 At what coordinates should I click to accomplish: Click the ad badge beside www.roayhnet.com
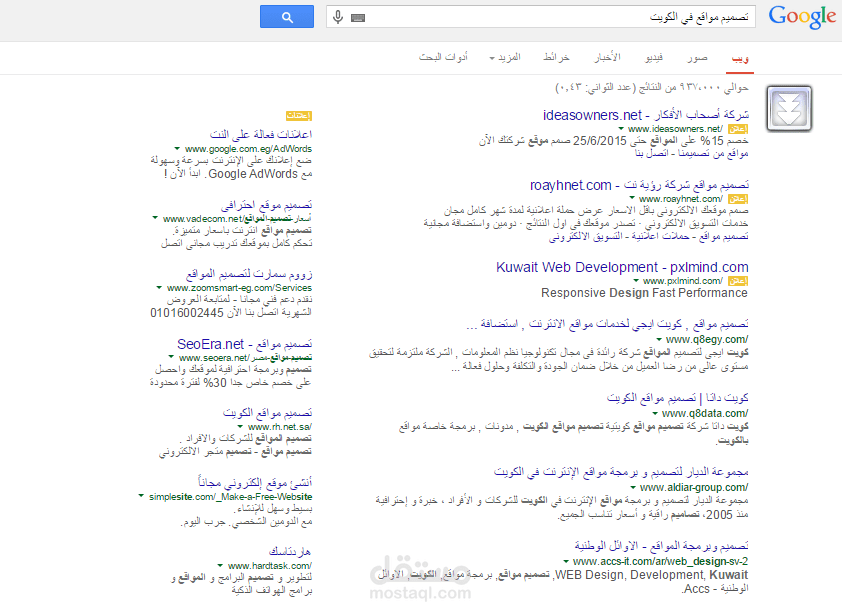click(x=738, y=199)
